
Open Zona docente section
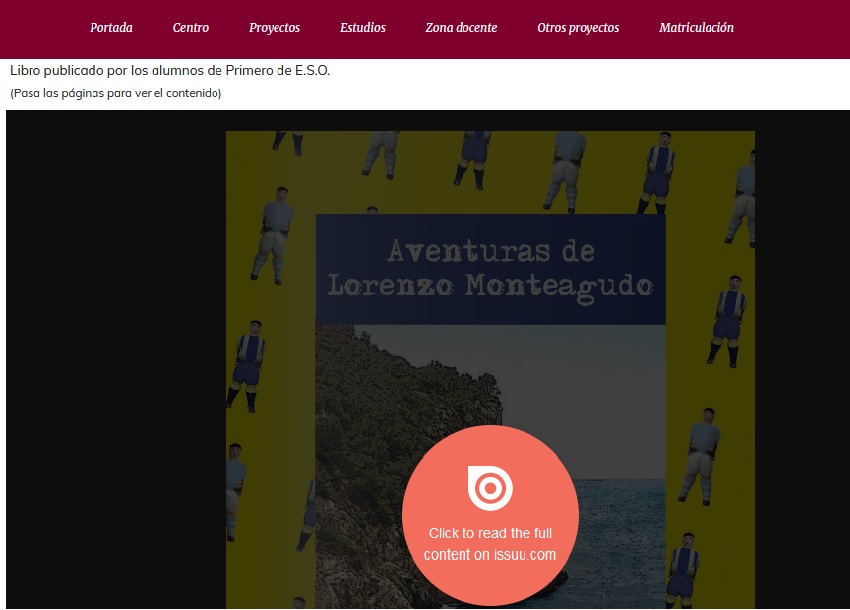pos(461,28)
